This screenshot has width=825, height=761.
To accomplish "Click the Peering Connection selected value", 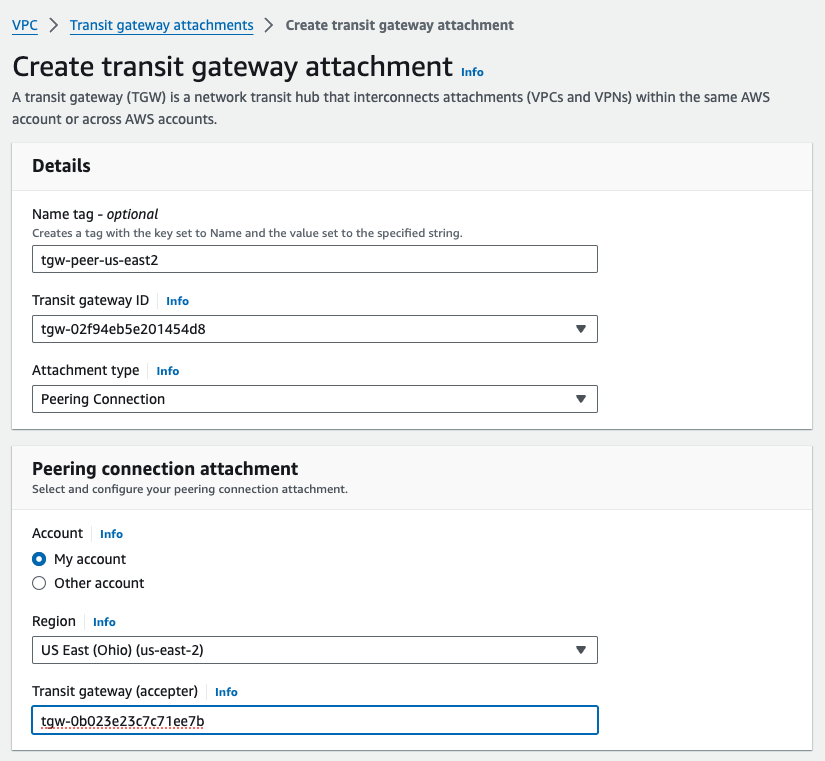I will [x=103, y=399].
